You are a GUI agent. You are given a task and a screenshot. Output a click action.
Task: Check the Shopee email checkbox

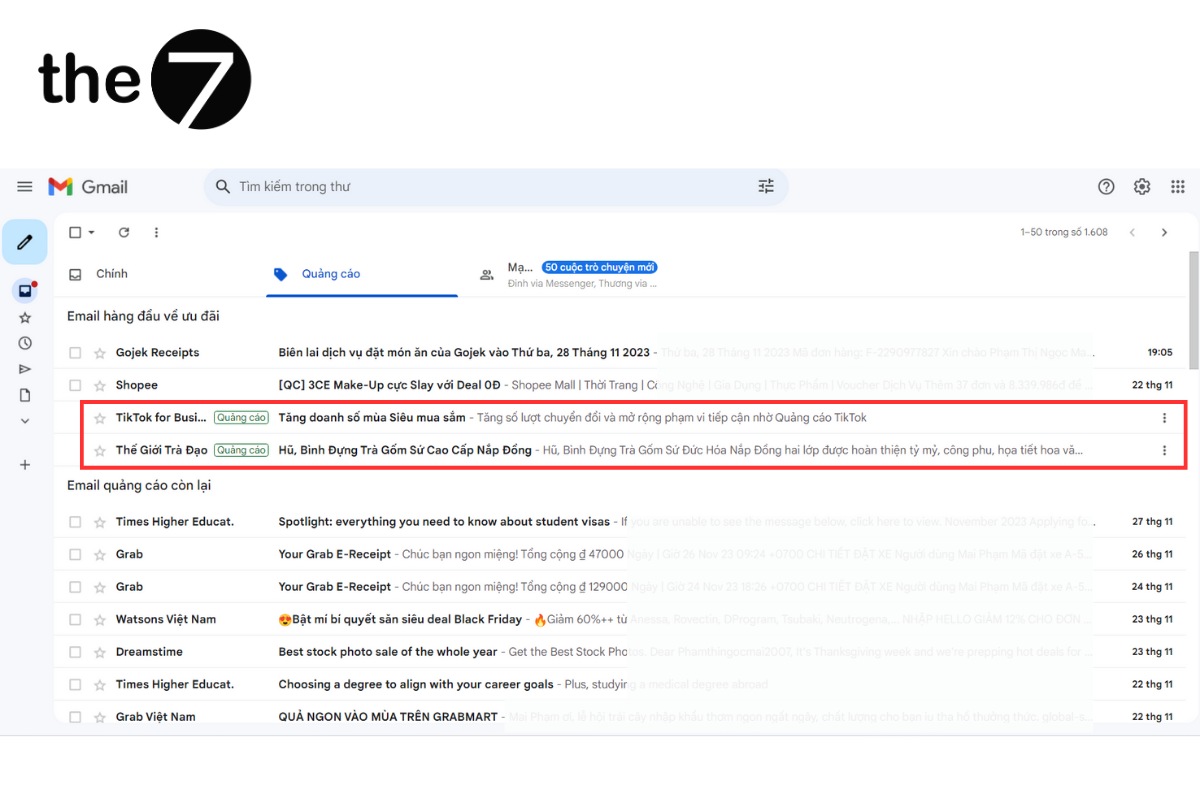click(74, 384)
